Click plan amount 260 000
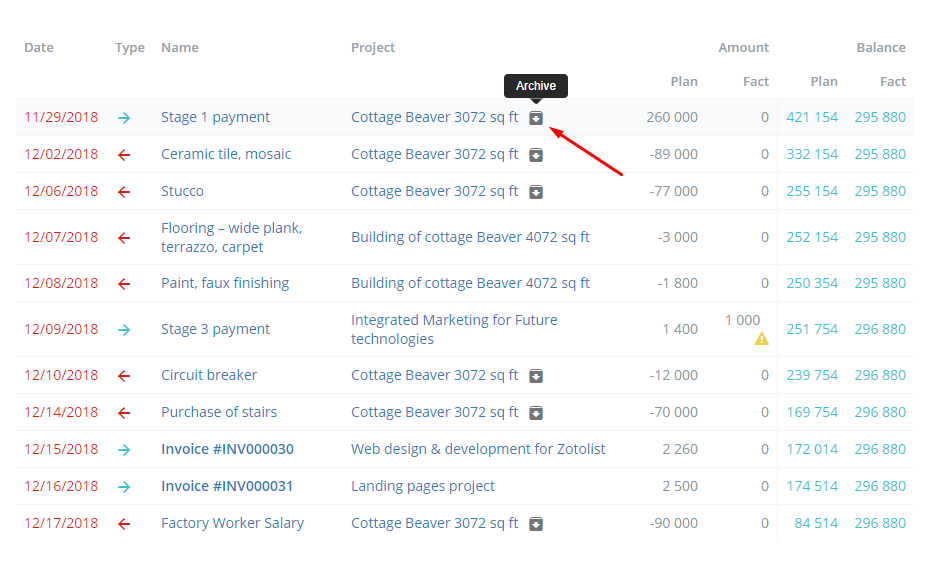The height and width of the screenshot is (562, 929). (672, 117)
